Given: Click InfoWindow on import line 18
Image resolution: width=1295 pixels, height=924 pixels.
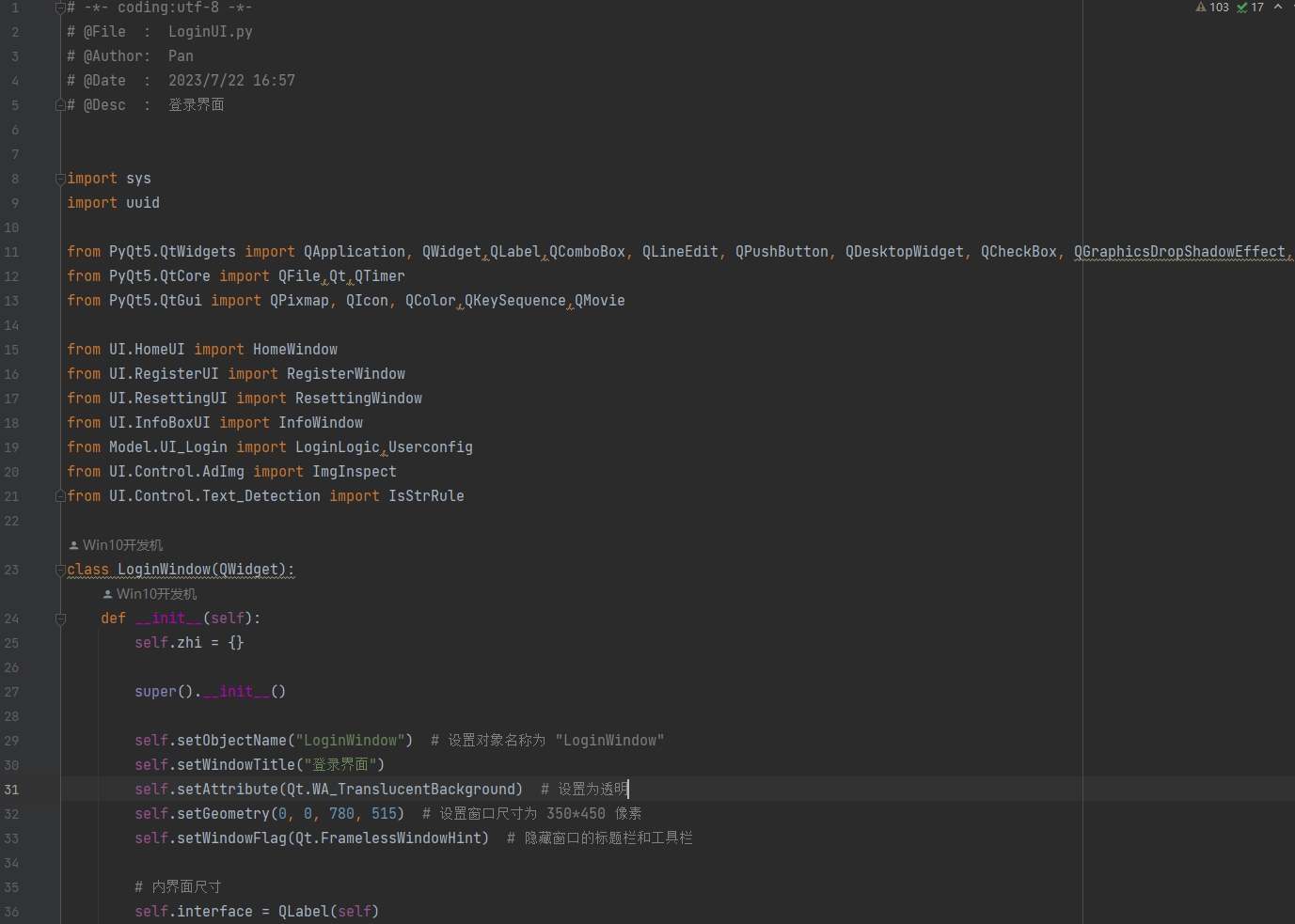Looking at the screenshot, I should pos(321,423).
